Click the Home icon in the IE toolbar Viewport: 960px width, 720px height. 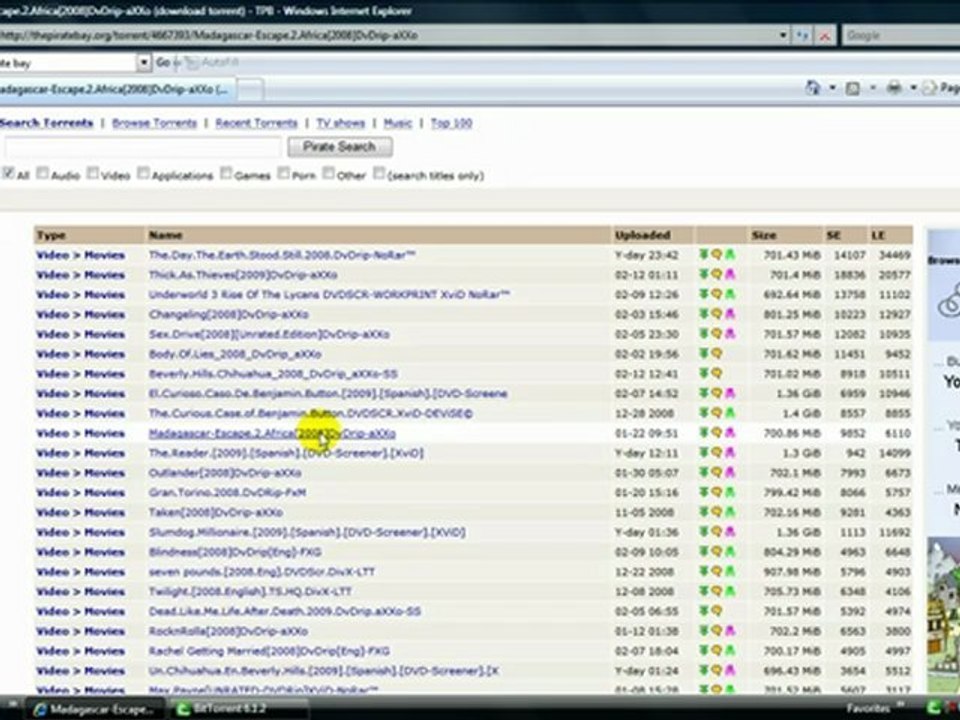pyautogui.click(x=813, y=88)
